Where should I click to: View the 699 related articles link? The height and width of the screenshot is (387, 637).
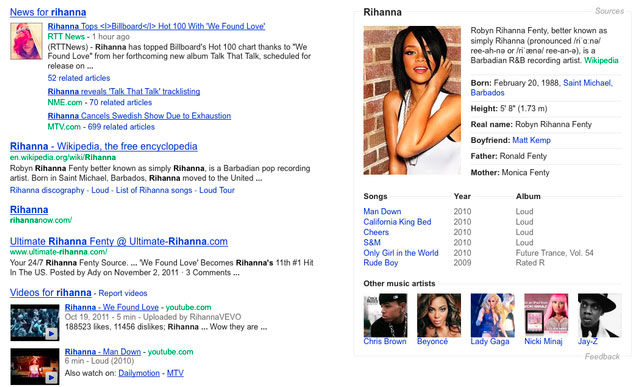point(121,127)
